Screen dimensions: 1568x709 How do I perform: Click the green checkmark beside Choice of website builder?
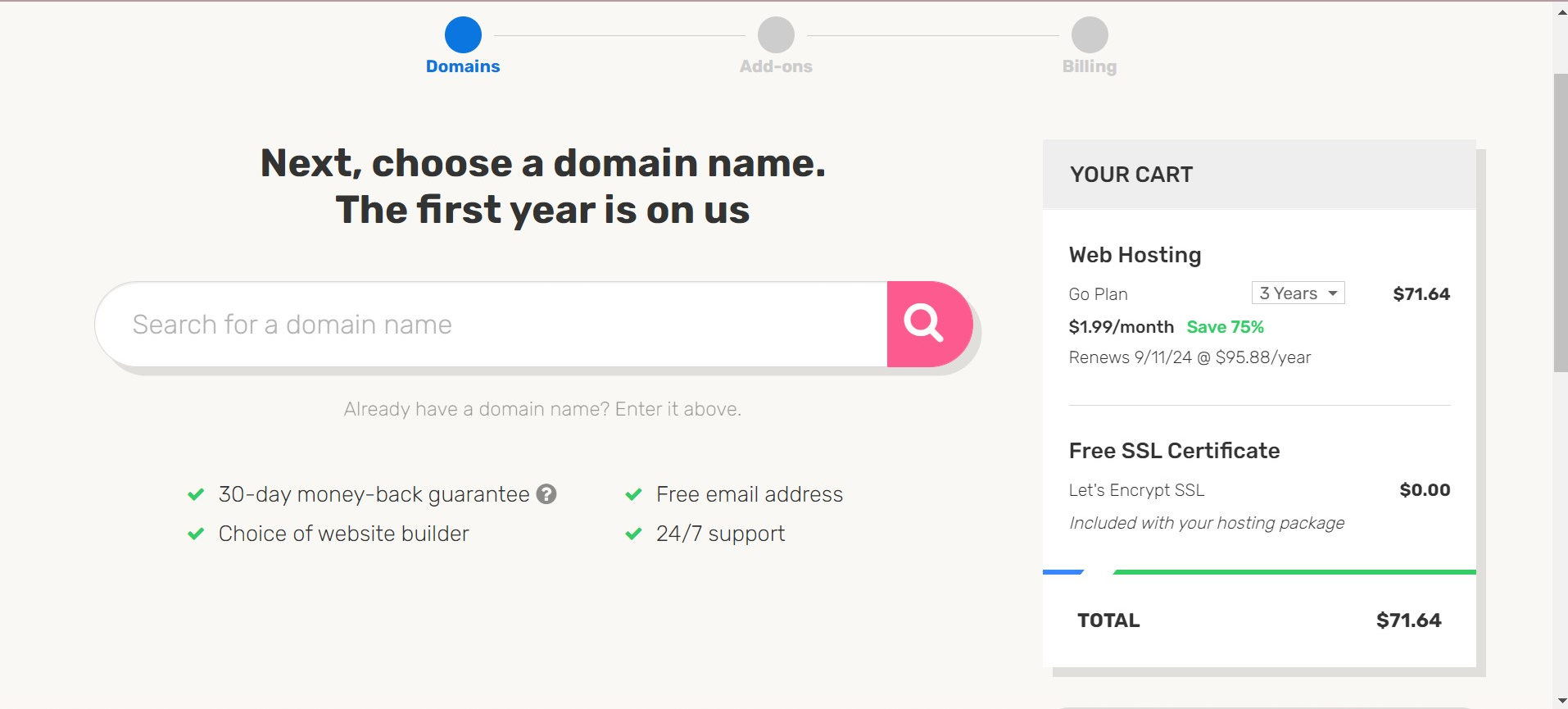pyautogui.click(x=196, y=534)
